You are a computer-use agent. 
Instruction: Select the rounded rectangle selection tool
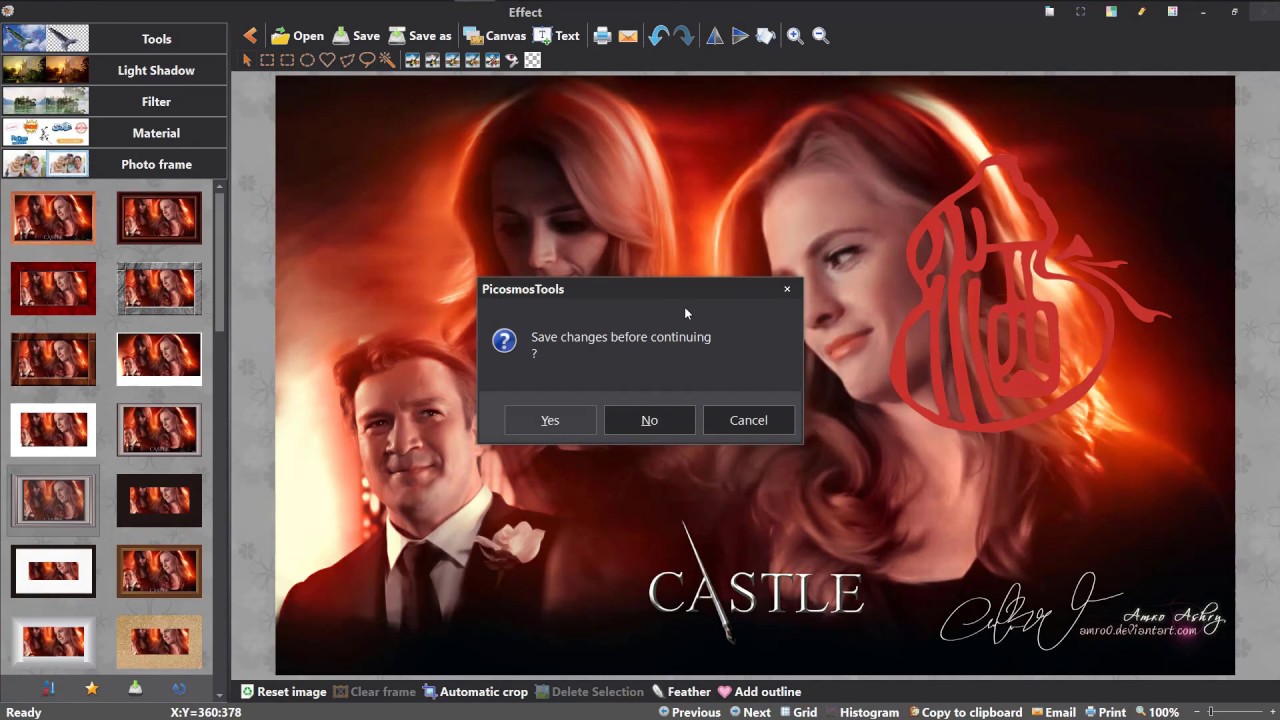click(287, 60)
